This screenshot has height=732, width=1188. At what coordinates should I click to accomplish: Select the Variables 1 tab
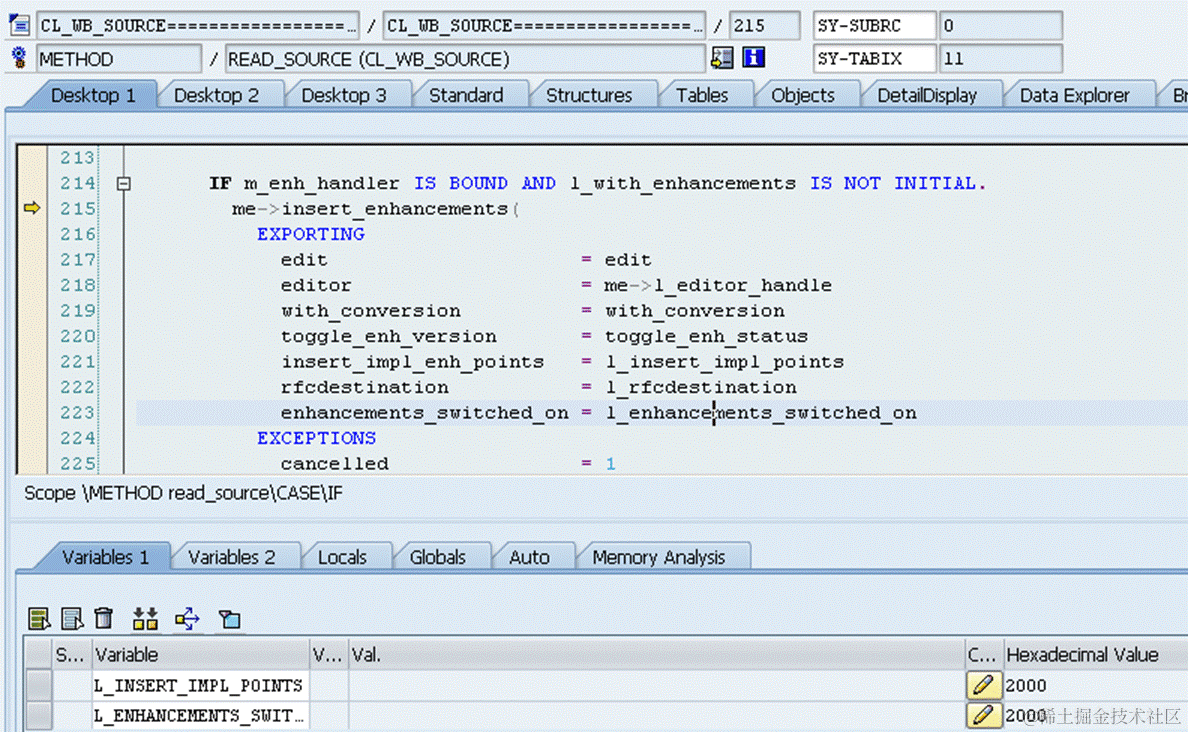(105, 558)
